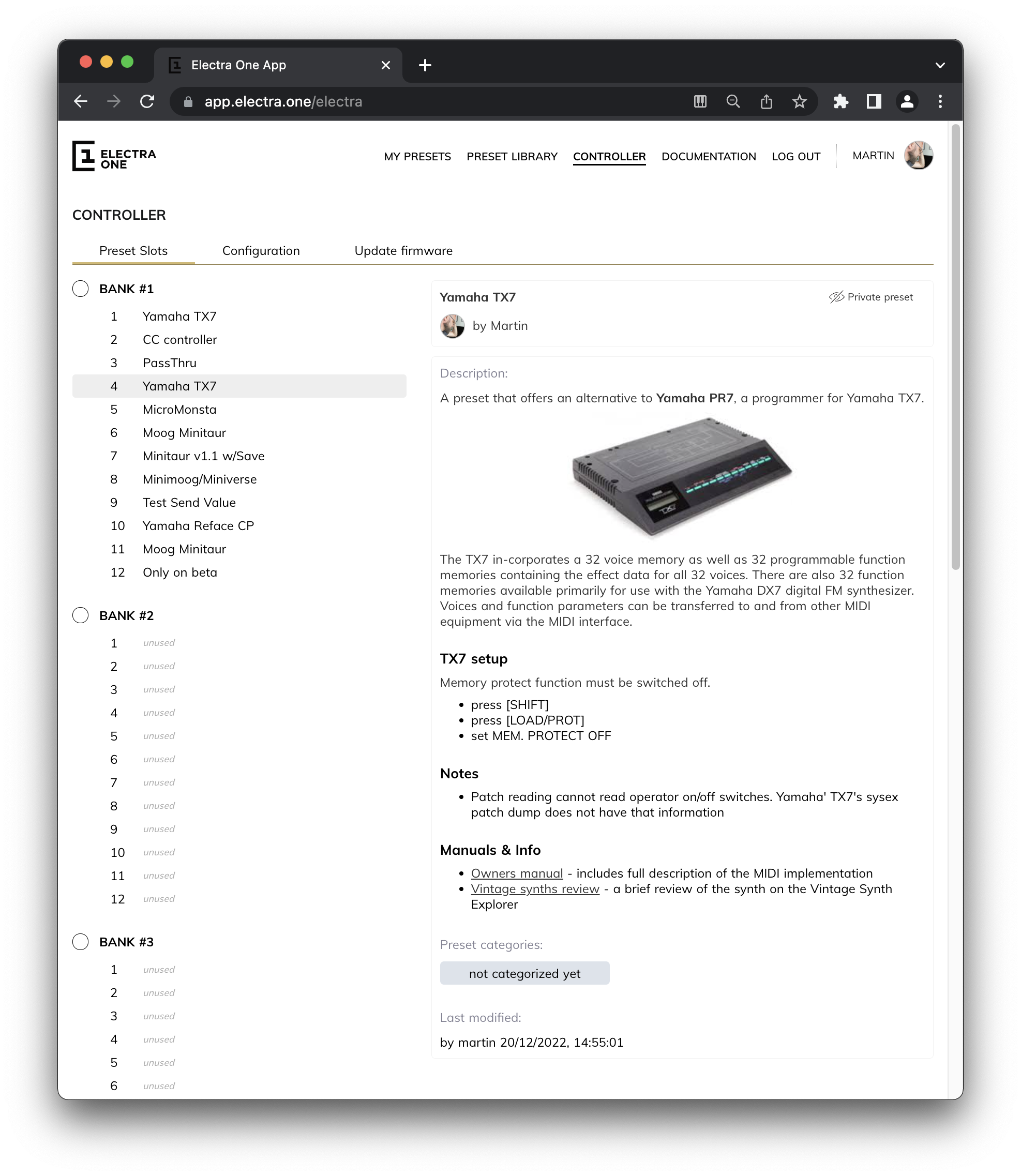1021x1176 pixels.
Task: Open the MIDI piano extension icon
Action: 700,101
